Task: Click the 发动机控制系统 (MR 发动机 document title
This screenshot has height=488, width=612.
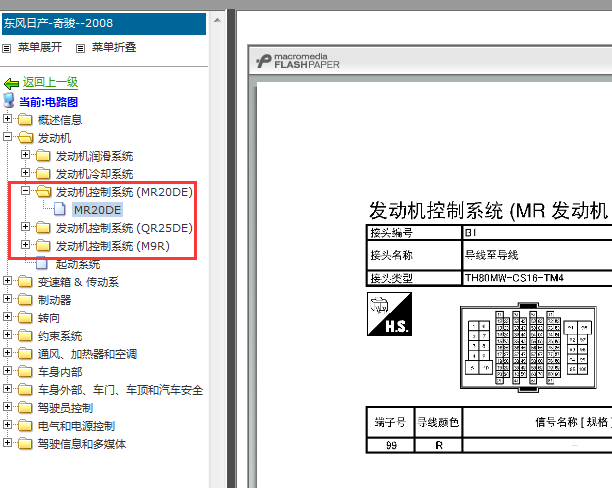Action: 488,210
